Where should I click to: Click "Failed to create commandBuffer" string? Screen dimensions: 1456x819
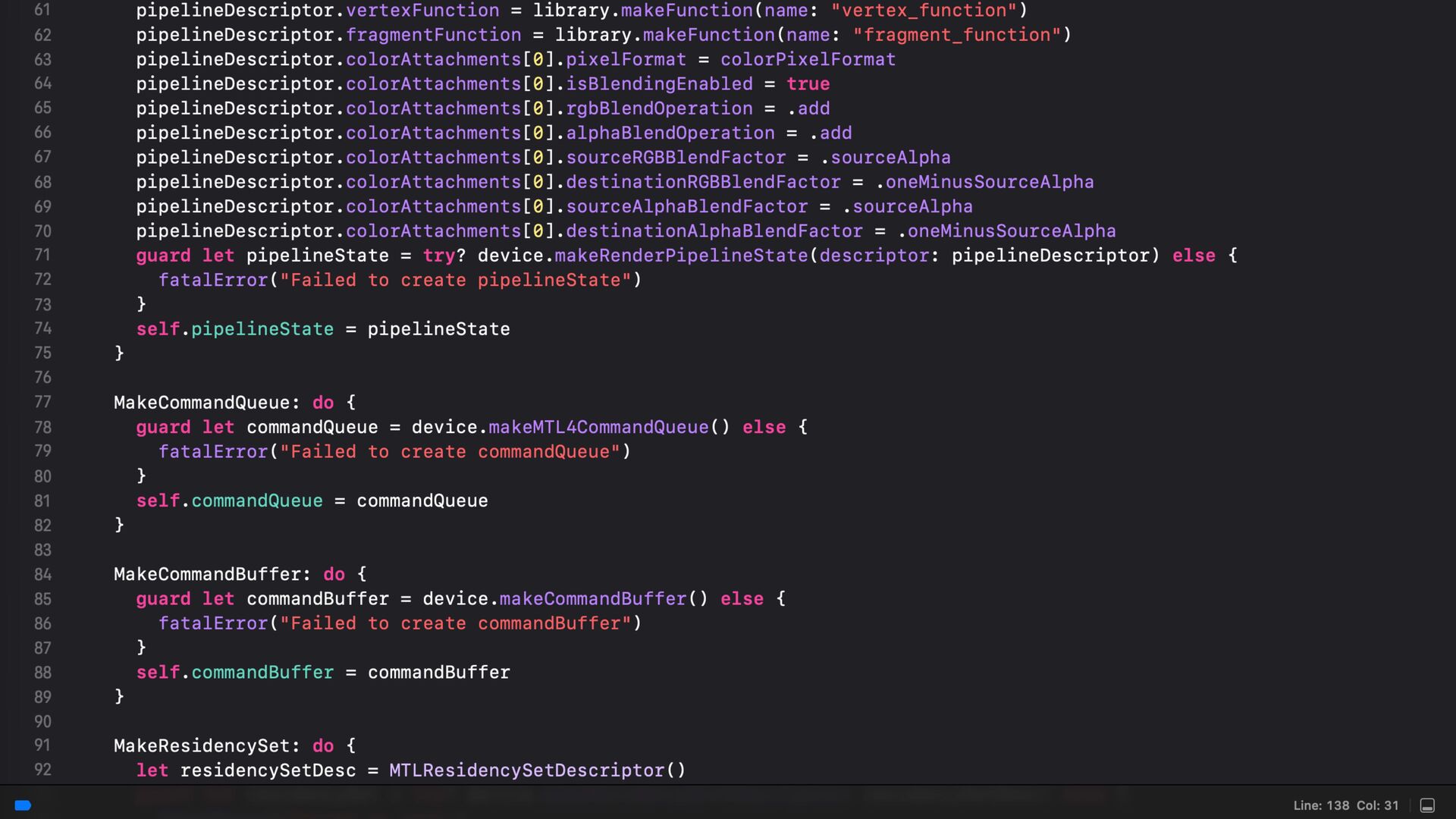coord(456,623)
